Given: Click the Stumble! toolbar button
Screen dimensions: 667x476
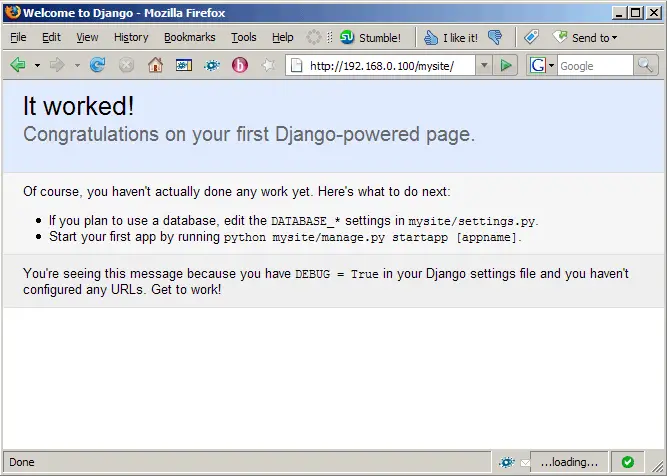Looking at the screenshot, I should pyautogui.click(x=370, y=37).
